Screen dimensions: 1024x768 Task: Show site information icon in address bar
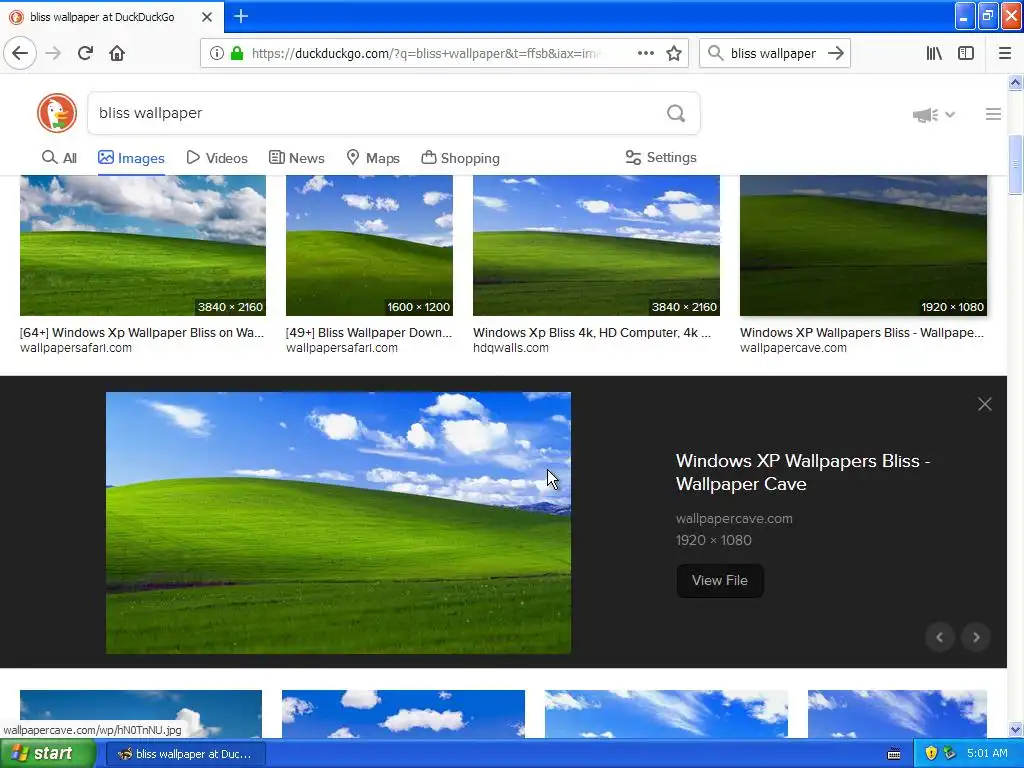tap(217, 53)
